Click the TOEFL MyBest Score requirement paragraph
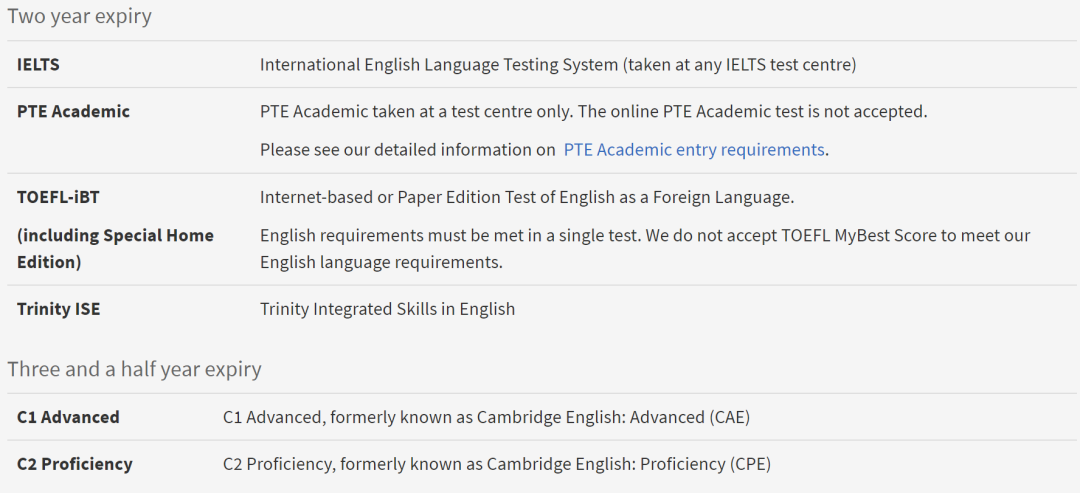This screenshot has width=1080, height=493. [x=645, y=249]
